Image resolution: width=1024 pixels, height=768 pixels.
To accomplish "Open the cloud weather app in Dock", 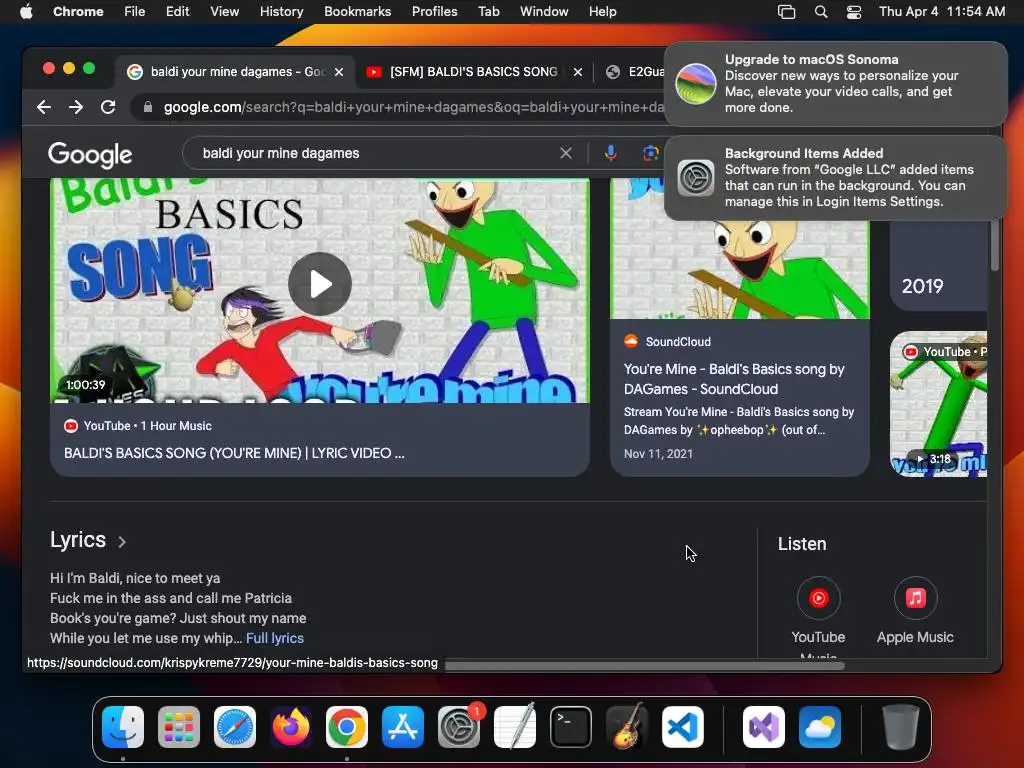I will [820, 727].
